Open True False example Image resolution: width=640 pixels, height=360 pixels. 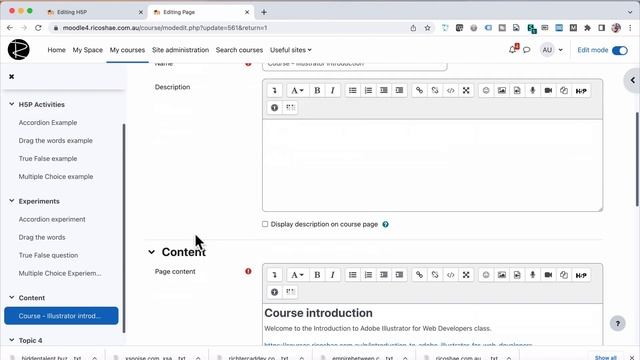pyautogui.click(x=48, y=158)
